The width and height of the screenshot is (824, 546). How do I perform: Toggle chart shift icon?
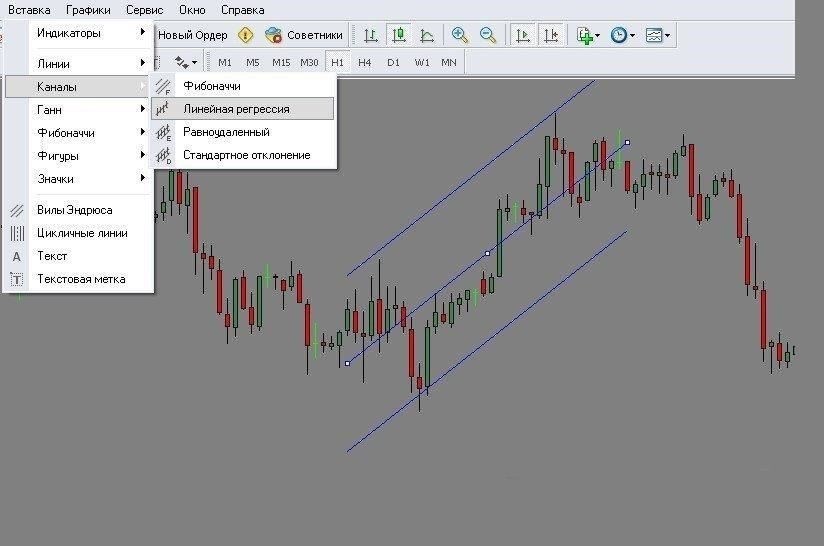(551, 35)
